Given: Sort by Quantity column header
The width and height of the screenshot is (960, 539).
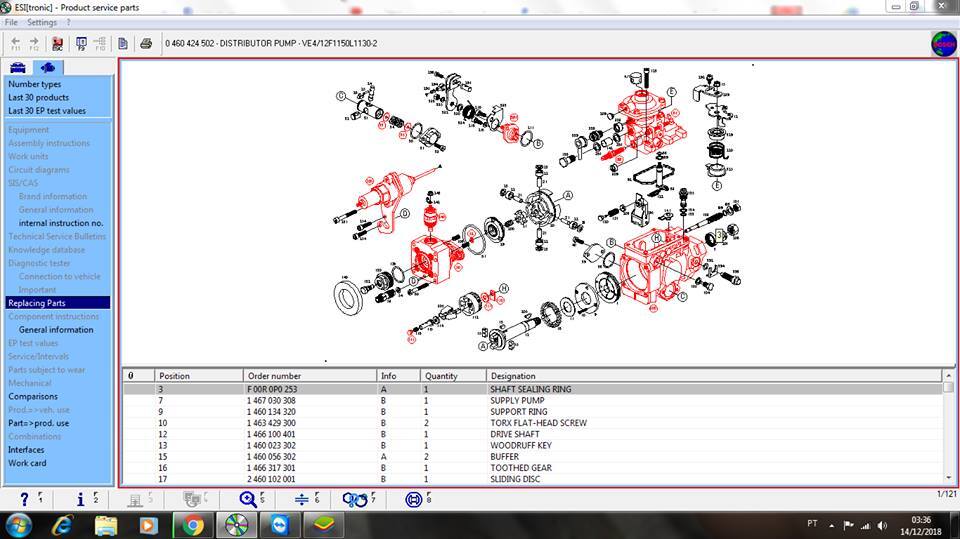Looking at the screenshot, I should [453, 375].
